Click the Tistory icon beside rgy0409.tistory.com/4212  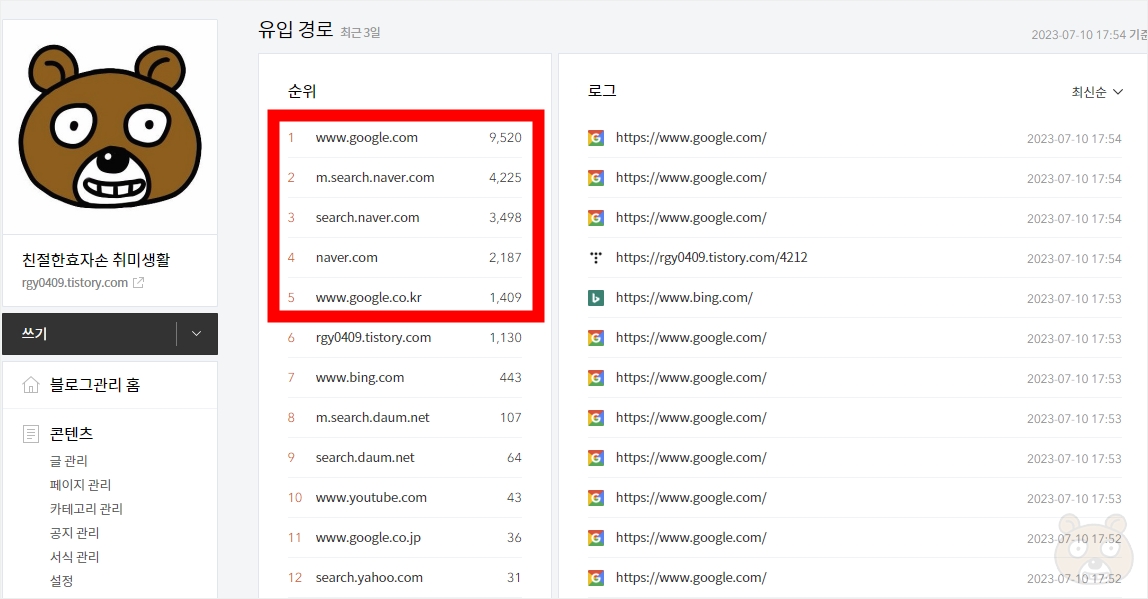[596, 258]
